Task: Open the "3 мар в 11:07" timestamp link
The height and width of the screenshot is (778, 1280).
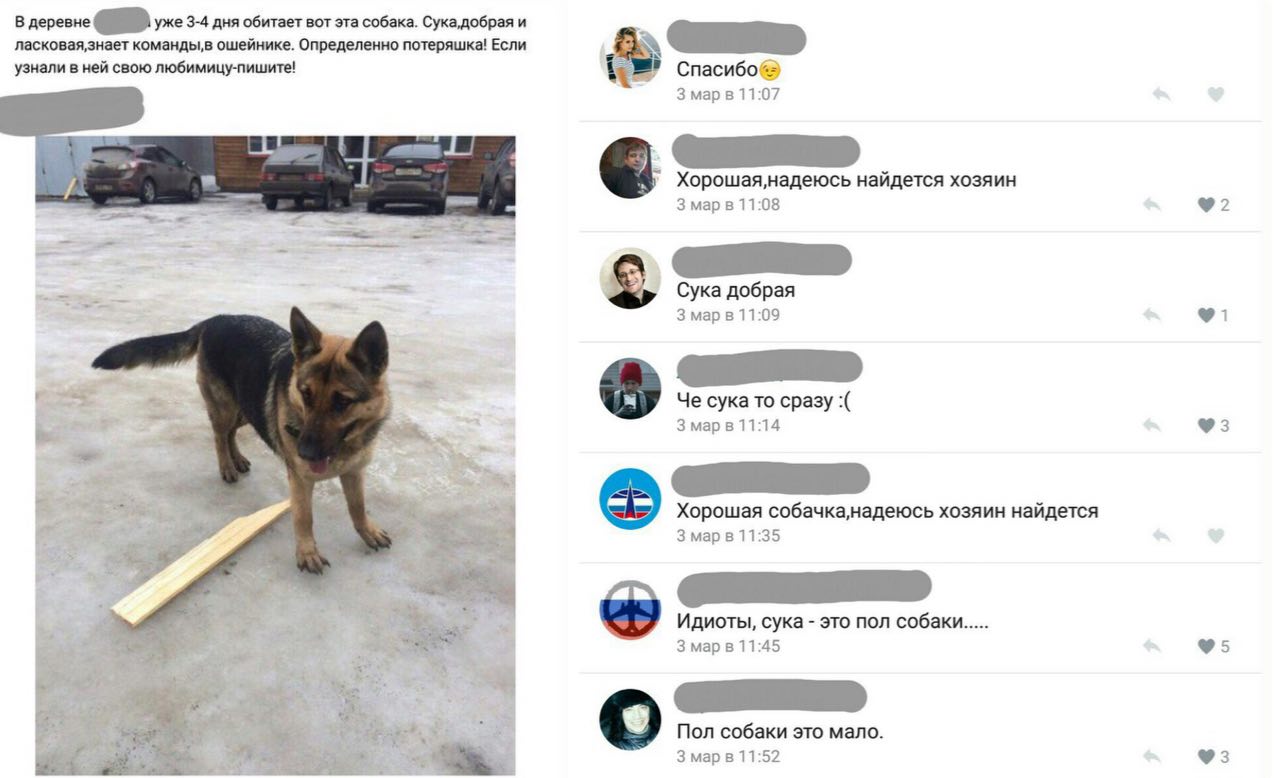Action: tap(728, 94)
